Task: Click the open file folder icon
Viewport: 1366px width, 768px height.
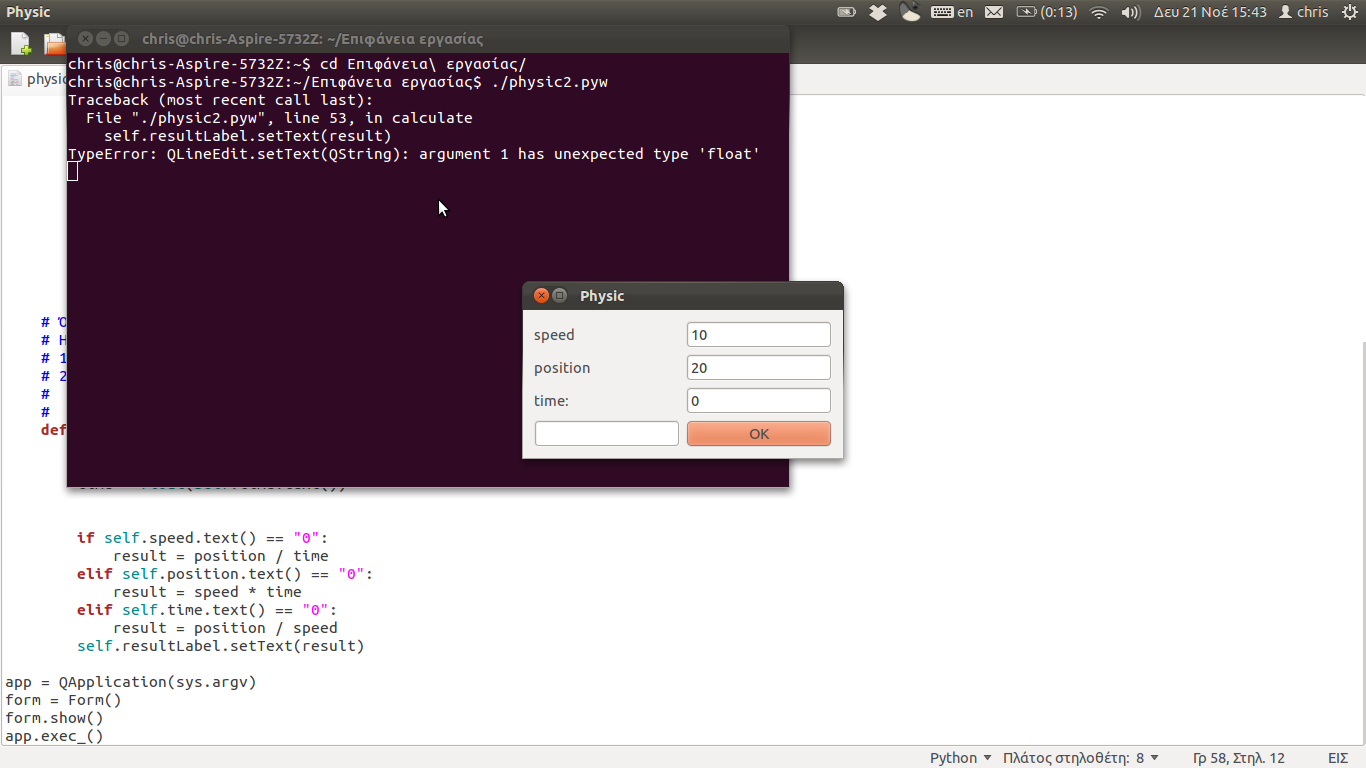Action: (54, 43)
